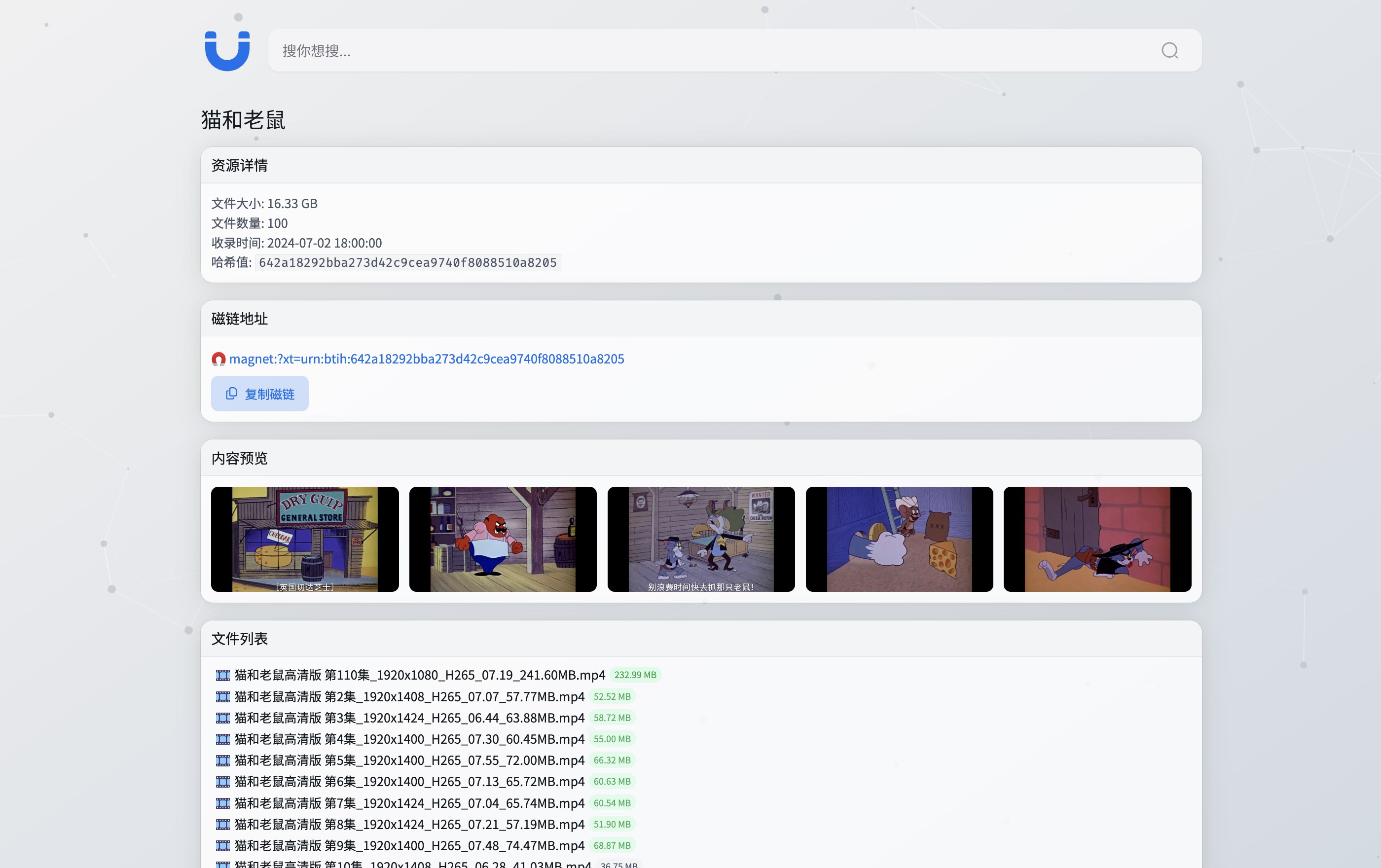Click the film icon next to 第5集 file

[x=222, y=760]
